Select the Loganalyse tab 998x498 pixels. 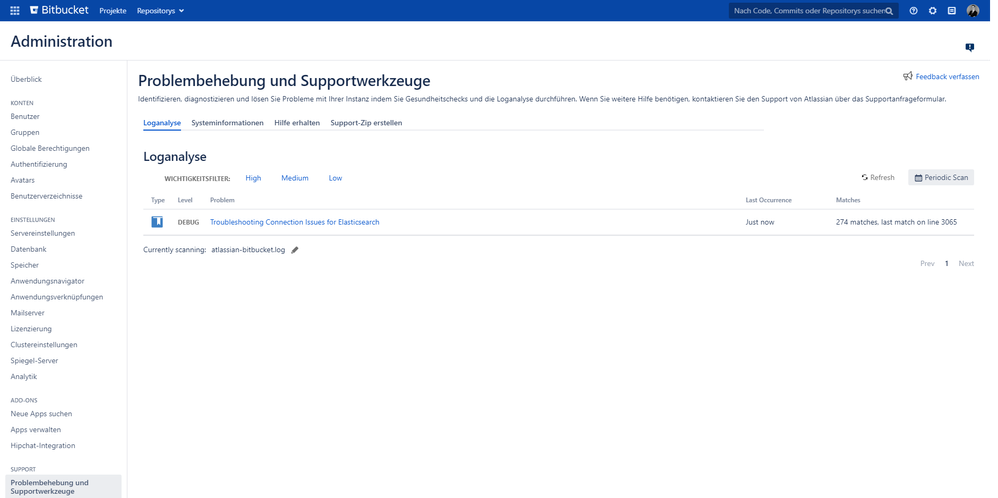click(x=162, y=123)
